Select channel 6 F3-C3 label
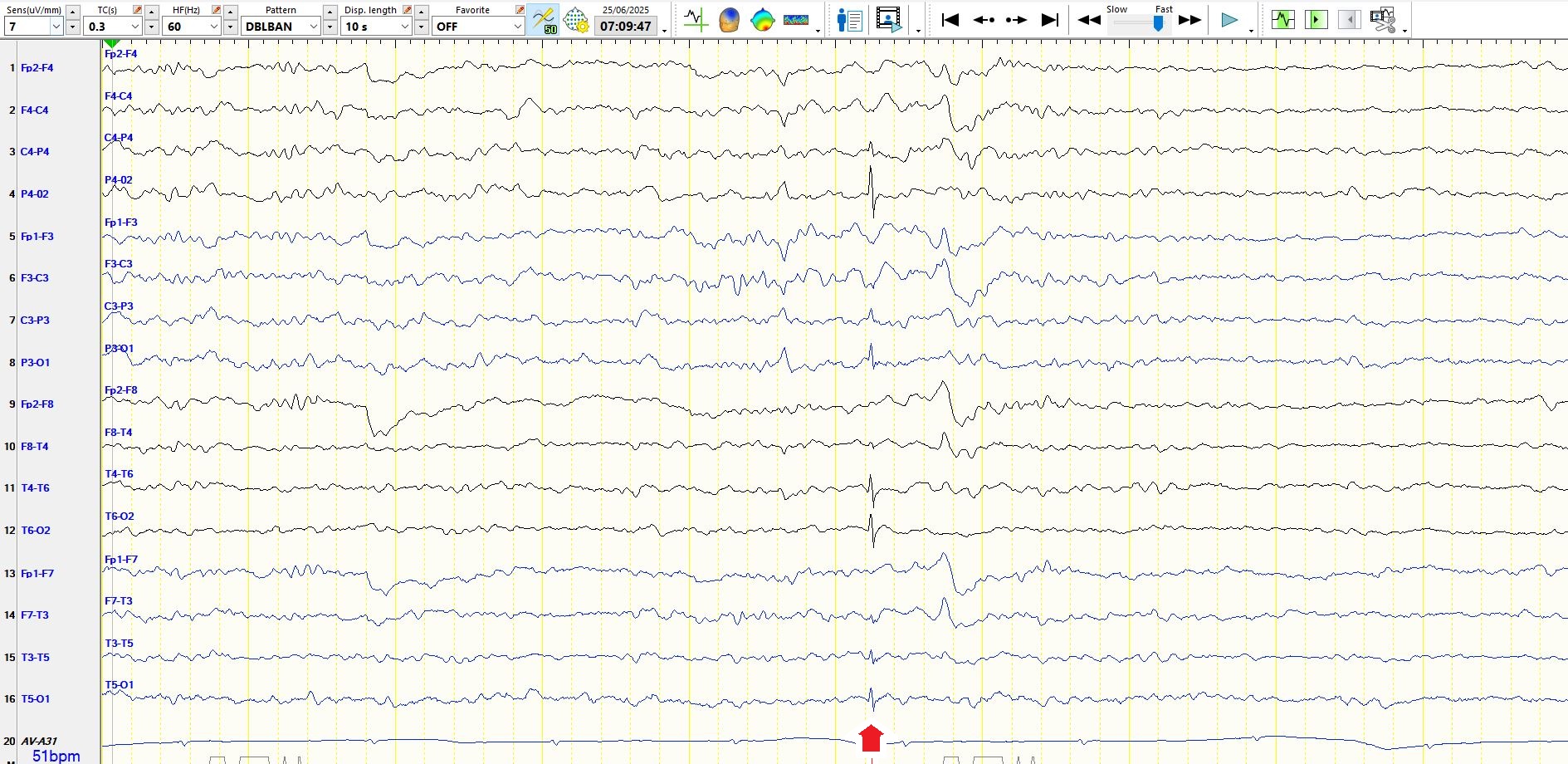Image resolution: width=1568 pixels, height=764 pixels. point(34,278)
